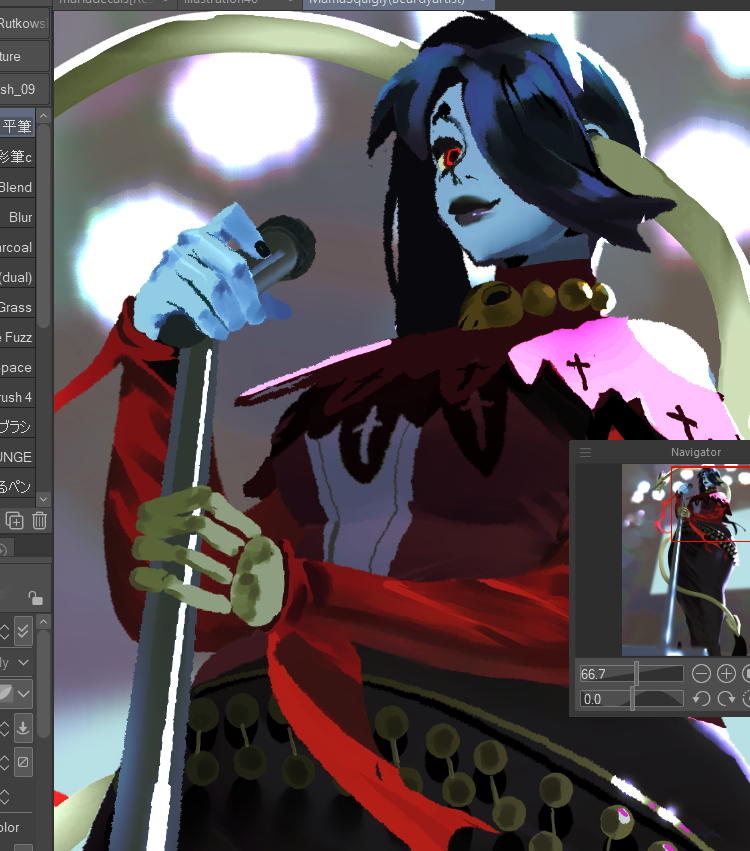Click brush list scroll-down arrow

44,499
